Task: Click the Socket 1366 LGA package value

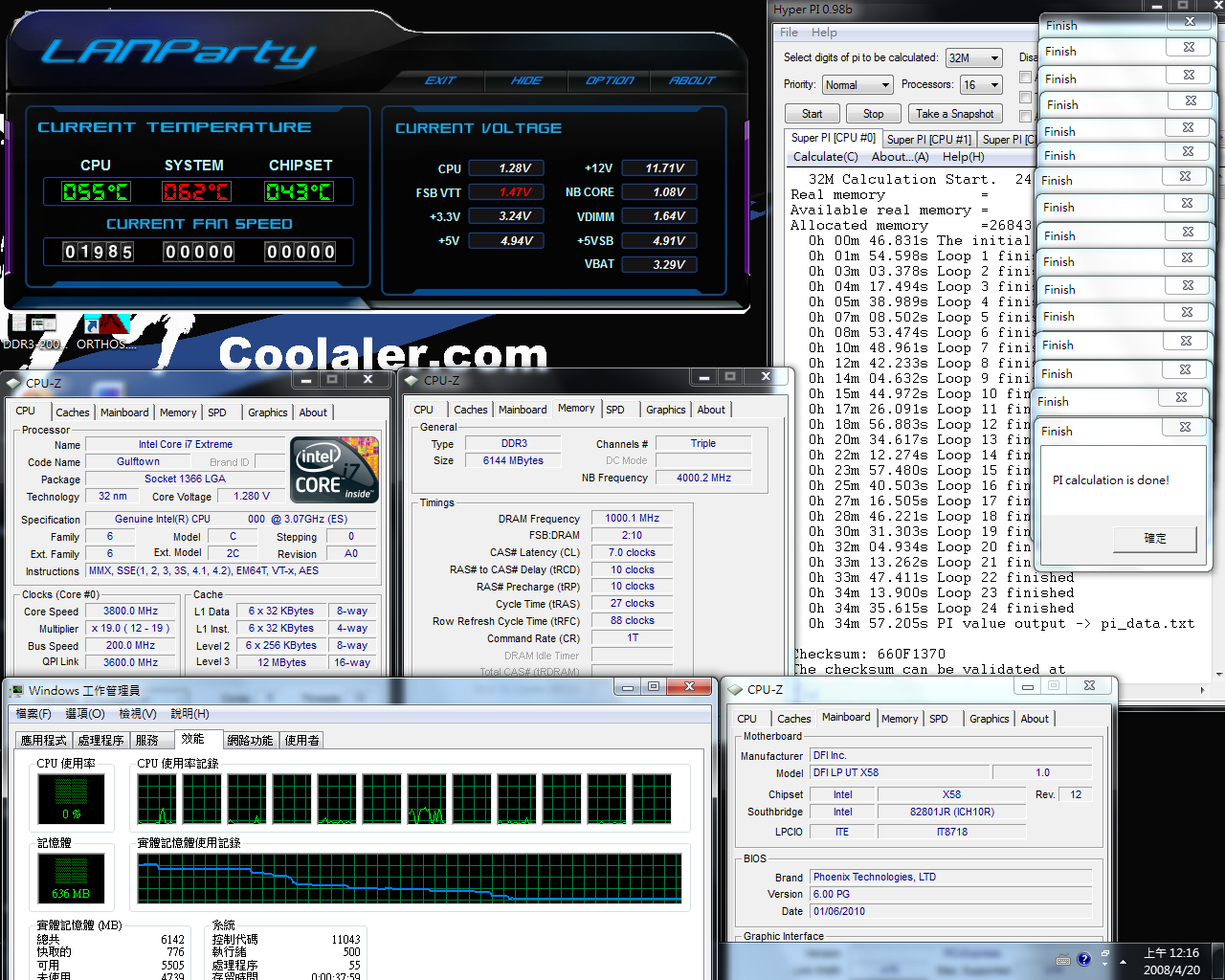Action: click(x=186, y=479)
